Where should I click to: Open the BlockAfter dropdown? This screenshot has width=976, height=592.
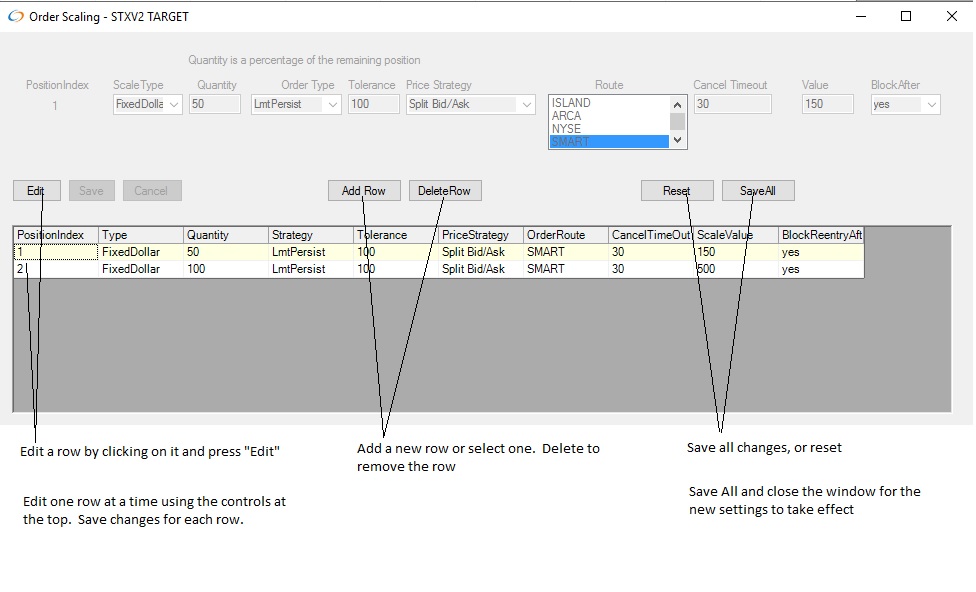point(931,105)
